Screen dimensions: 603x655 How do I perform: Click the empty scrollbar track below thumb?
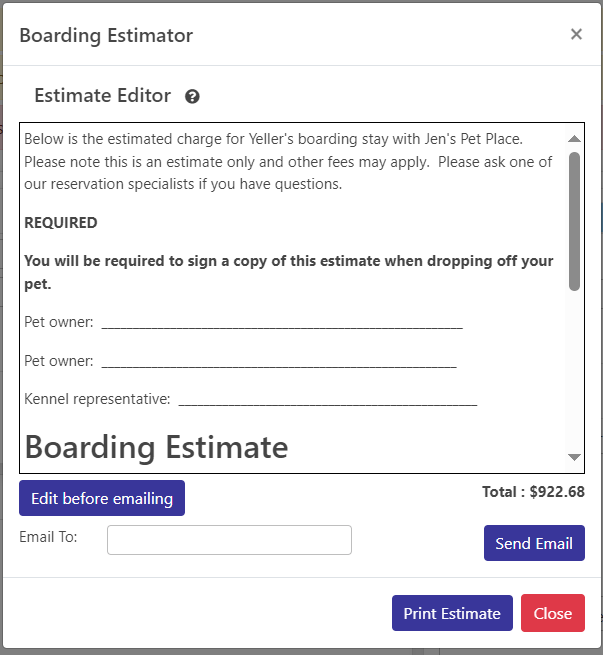pyautogui.click(x=575, y=370)
